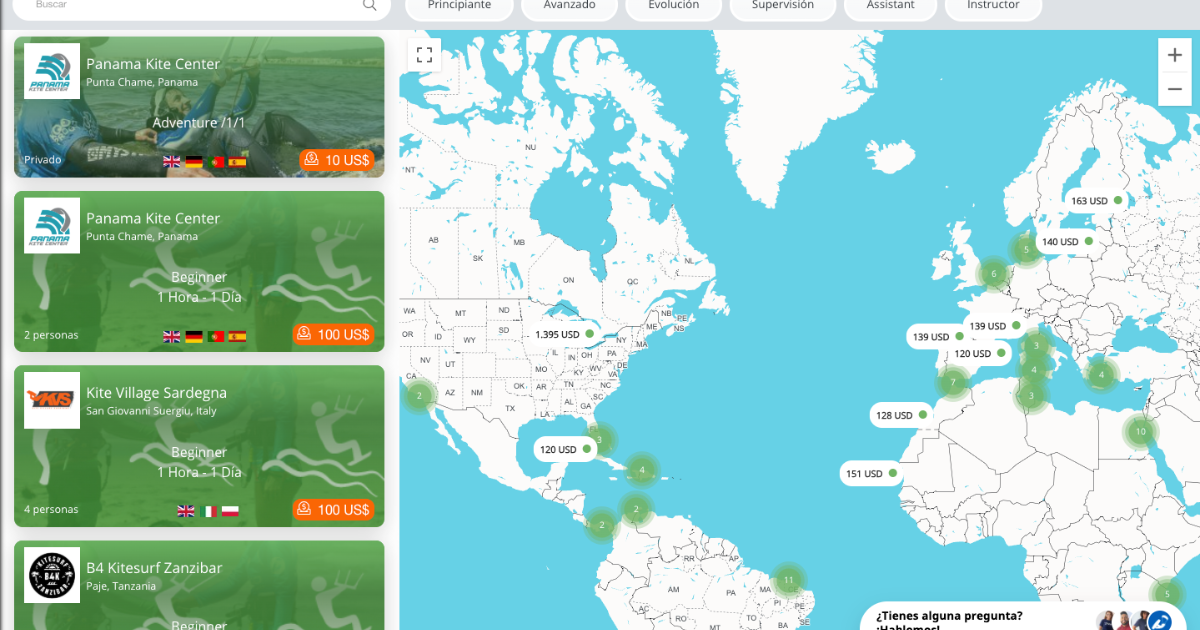Click the 10 US$ price button
This screenshot has width=1200, height=630.
point(336,160)
